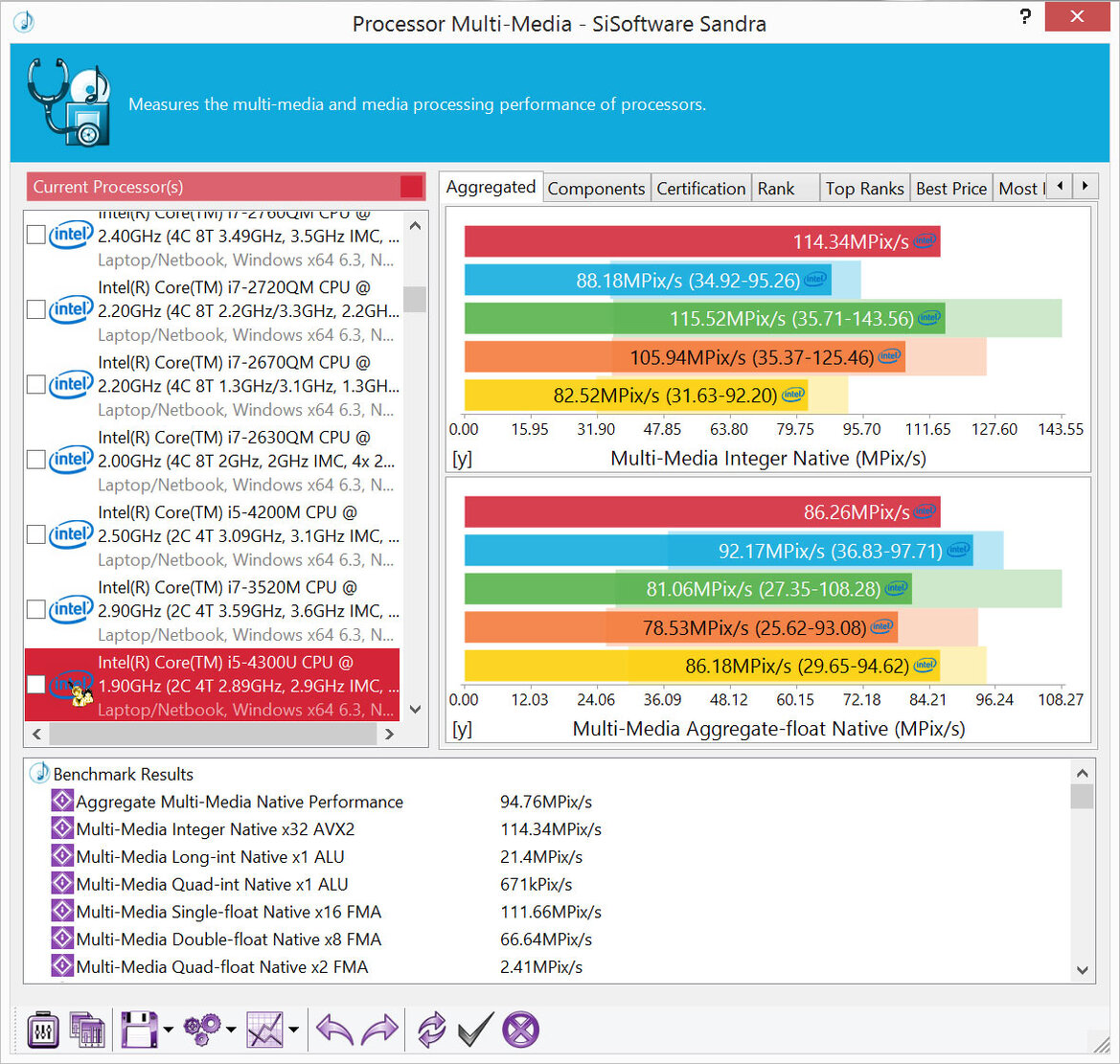Click the Intel badge on the 114.34MPix/s bar
This screenshot has width=1120, height=1064.
tap(925, 240)
